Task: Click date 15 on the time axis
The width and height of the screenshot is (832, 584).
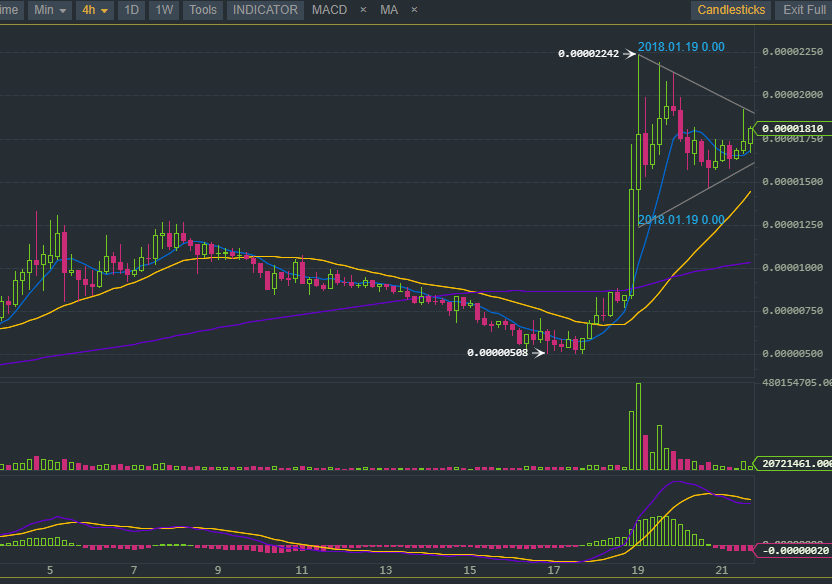Action: point(470,570)
